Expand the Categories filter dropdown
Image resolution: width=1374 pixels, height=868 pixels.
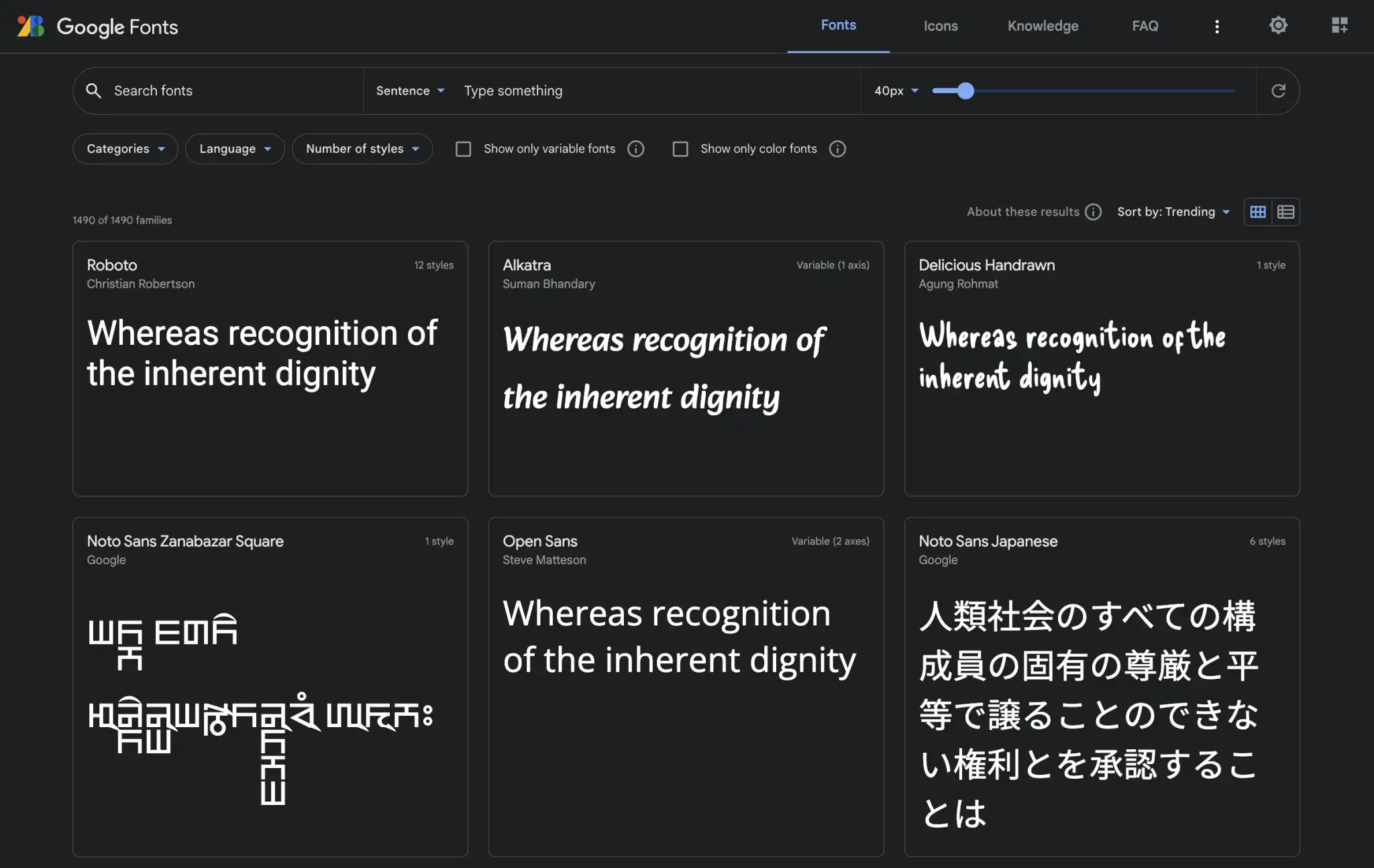[x=125, y=149]
